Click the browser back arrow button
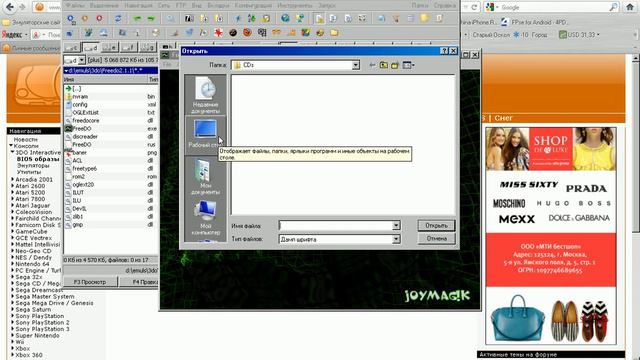Image resolution: width=640 pixels, height=360 pixels. click(x=10, y=7)
